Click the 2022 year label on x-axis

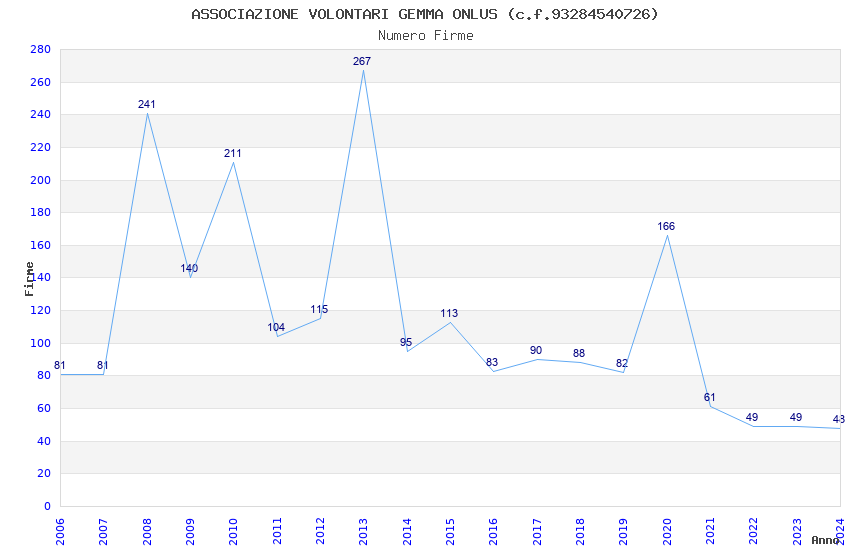tap(754, 532)
